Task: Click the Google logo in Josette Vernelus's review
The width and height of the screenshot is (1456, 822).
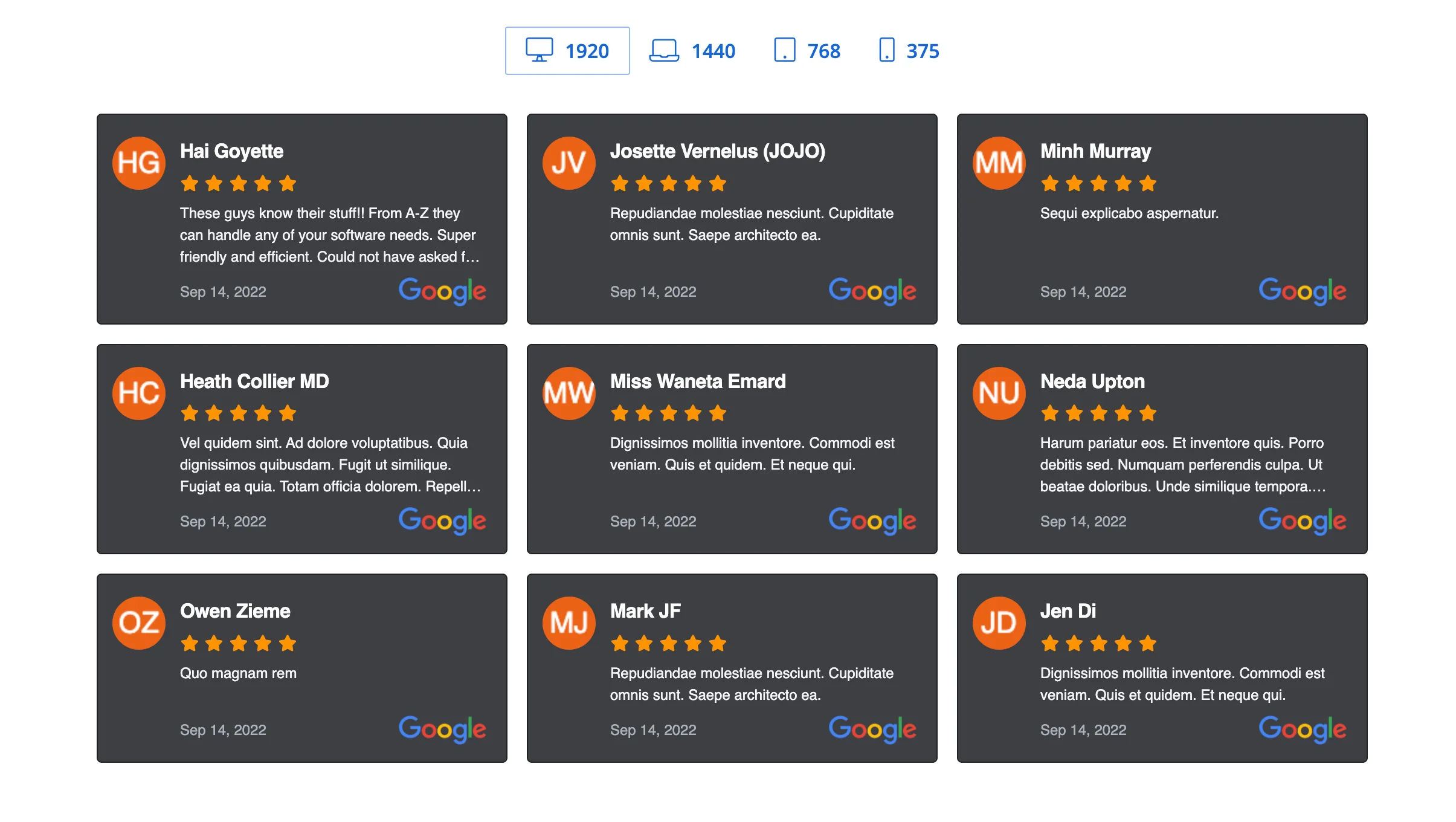Action: tap(872, 291)
